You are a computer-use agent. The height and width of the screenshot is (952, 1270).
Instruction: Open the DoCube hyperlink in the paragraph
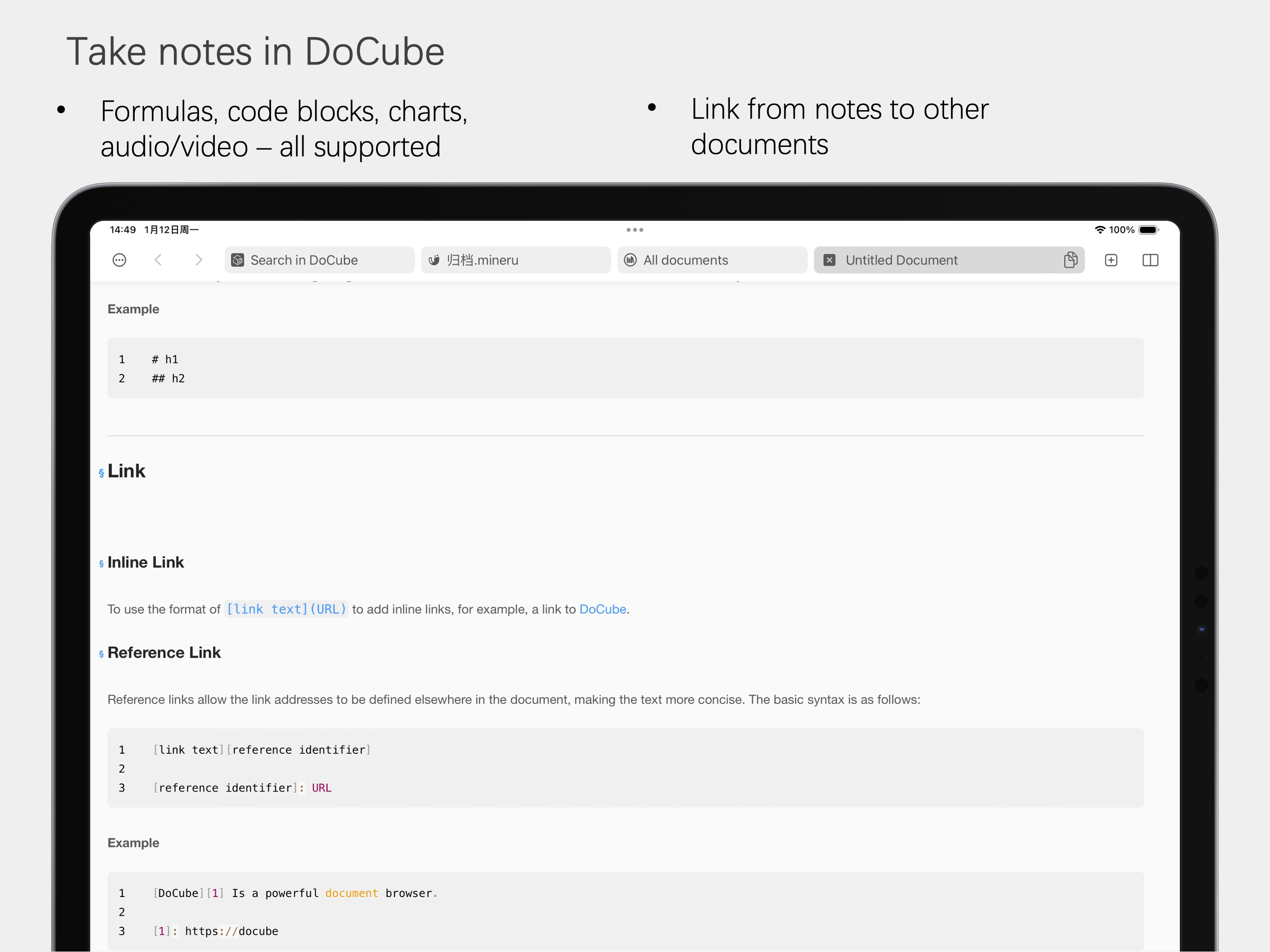click(x=602, y=609)
